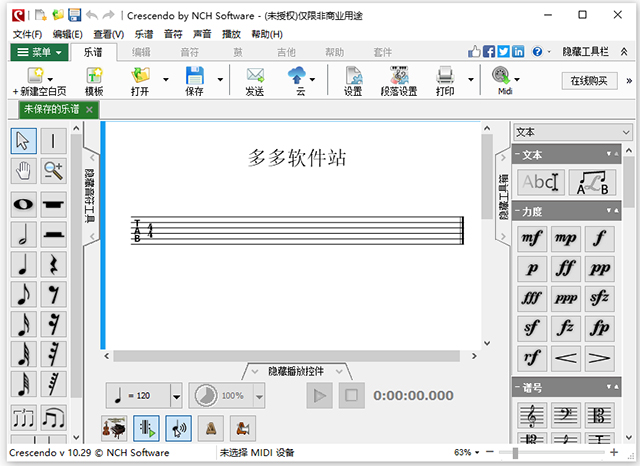
Task: Expand the 保存 dropdown arrow
Action: point(220,80)
